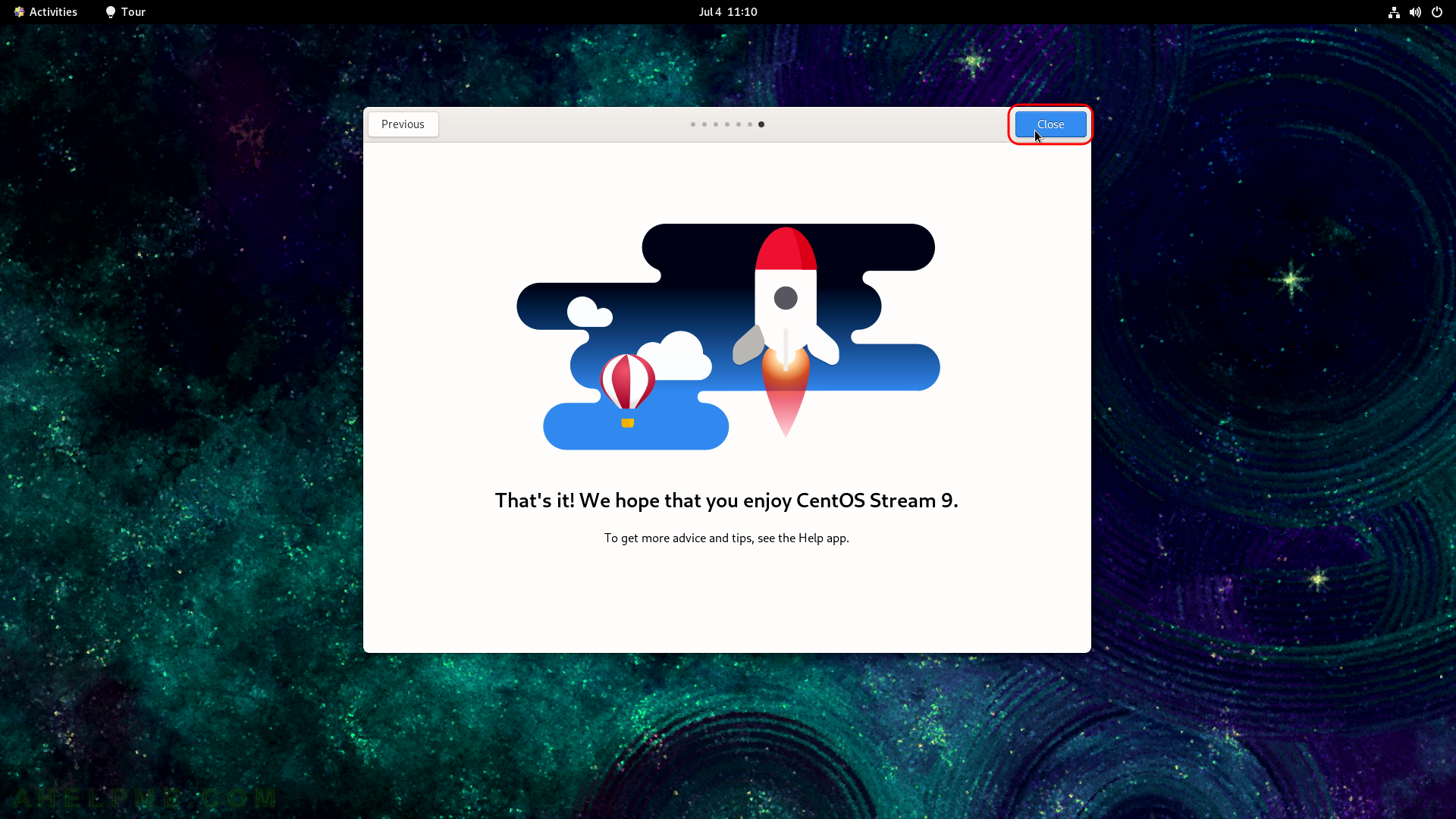Click the rocket illustration

coord(786,332)
